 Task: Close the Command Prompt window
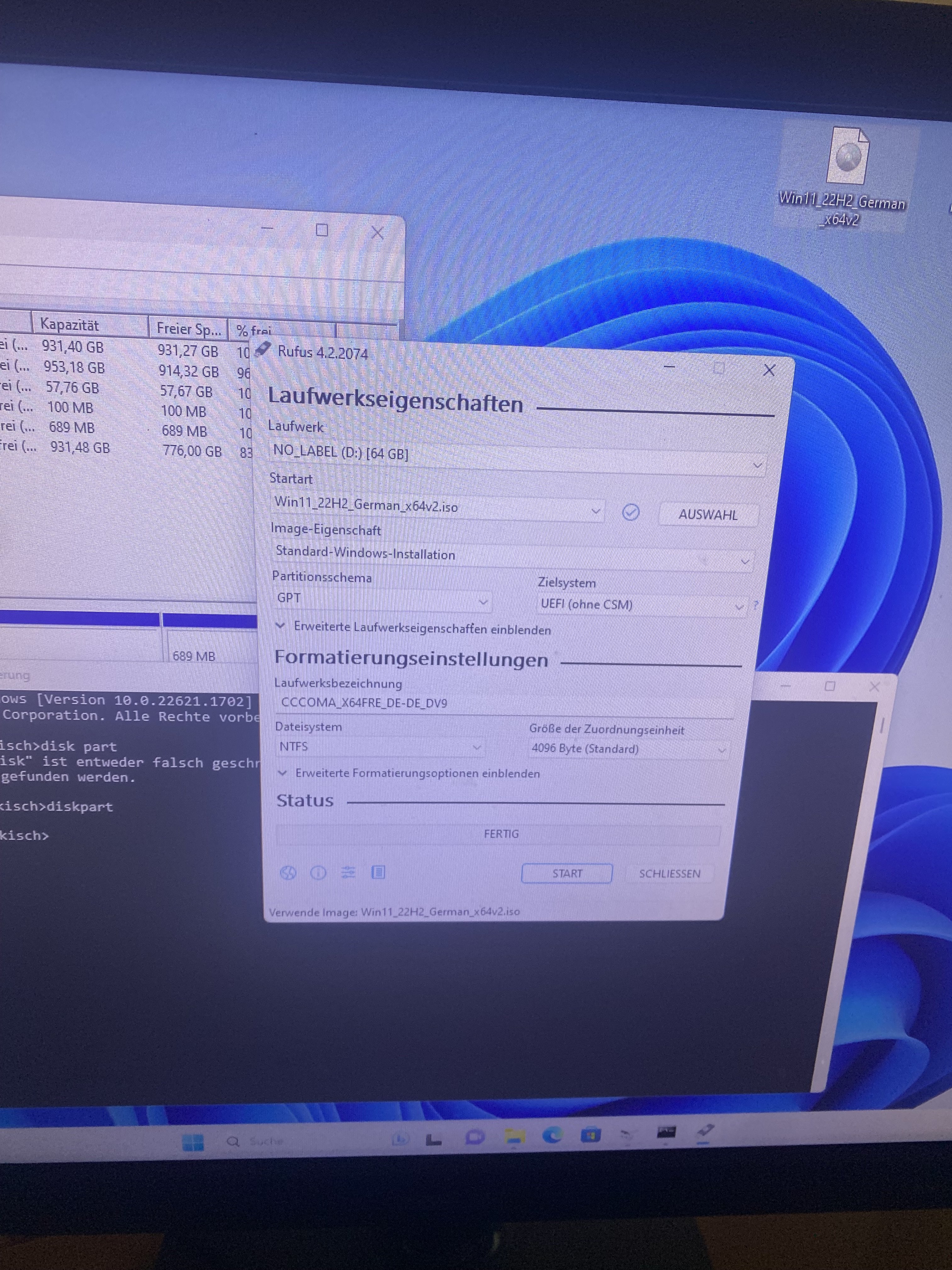coord(874,687)
